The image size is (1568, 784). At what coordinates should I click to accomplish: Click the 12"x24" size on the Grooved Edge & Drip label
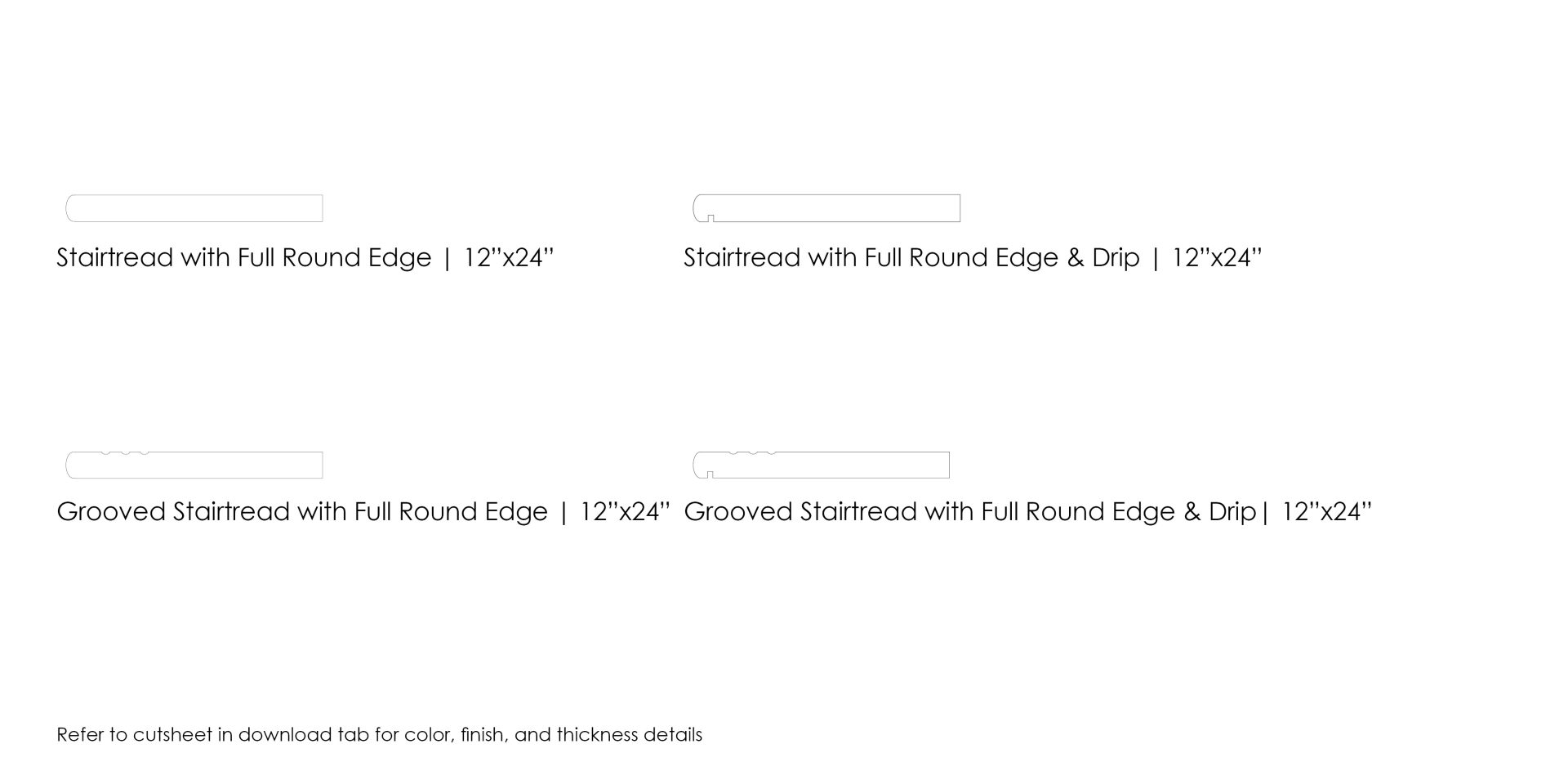1327,512
